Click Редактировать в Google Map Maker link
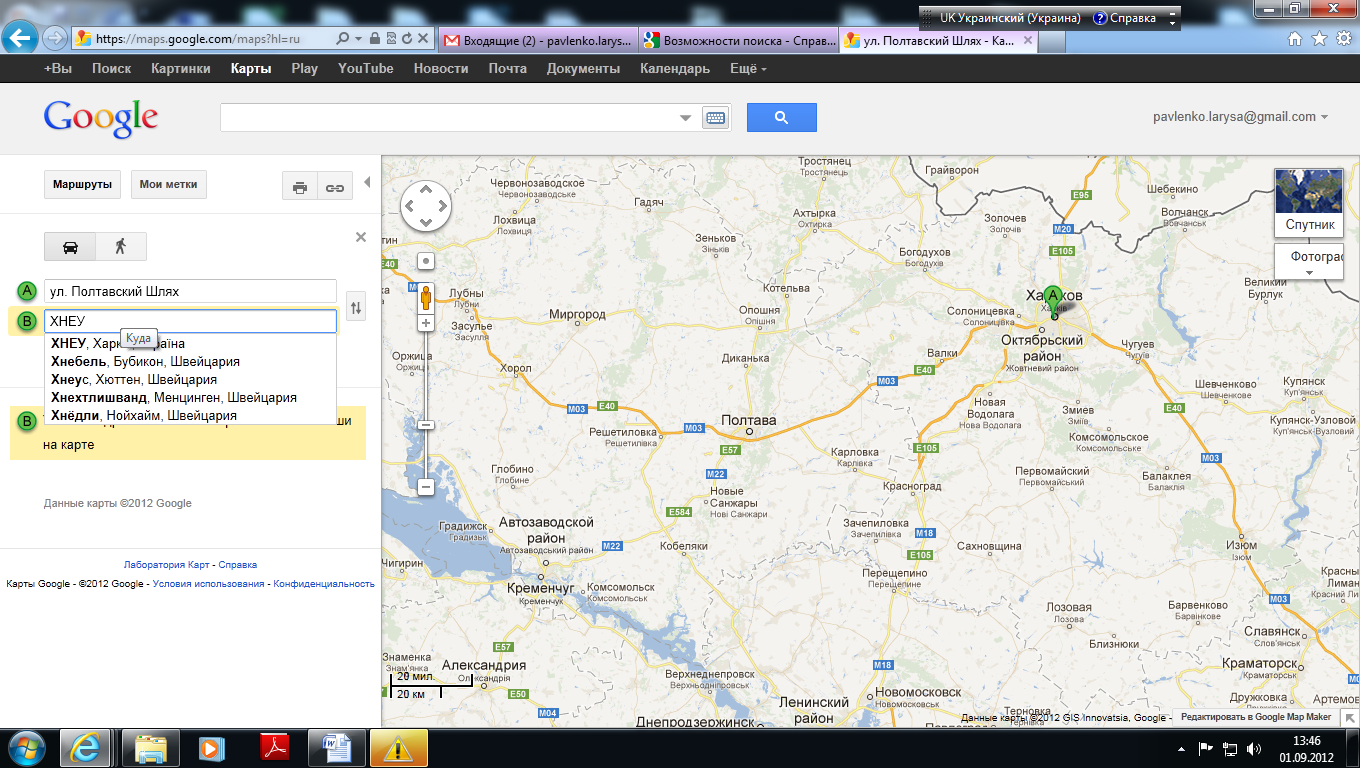Image resolution: width=1360 pixels, height=768 pixels. [x=1256, y=717]
